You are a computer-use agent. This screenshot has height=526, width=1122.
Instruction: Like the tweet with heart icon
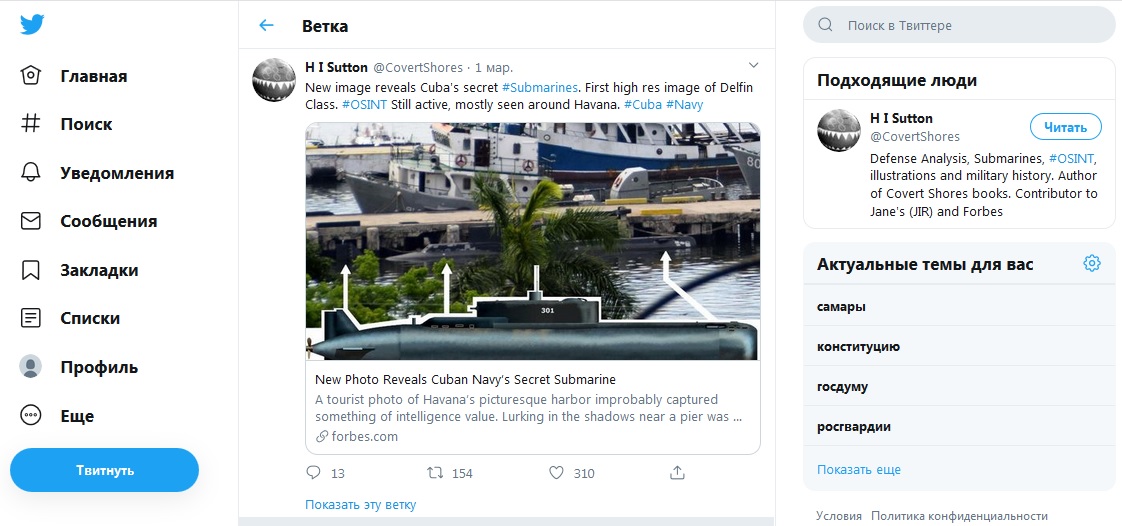pos(557,472)
